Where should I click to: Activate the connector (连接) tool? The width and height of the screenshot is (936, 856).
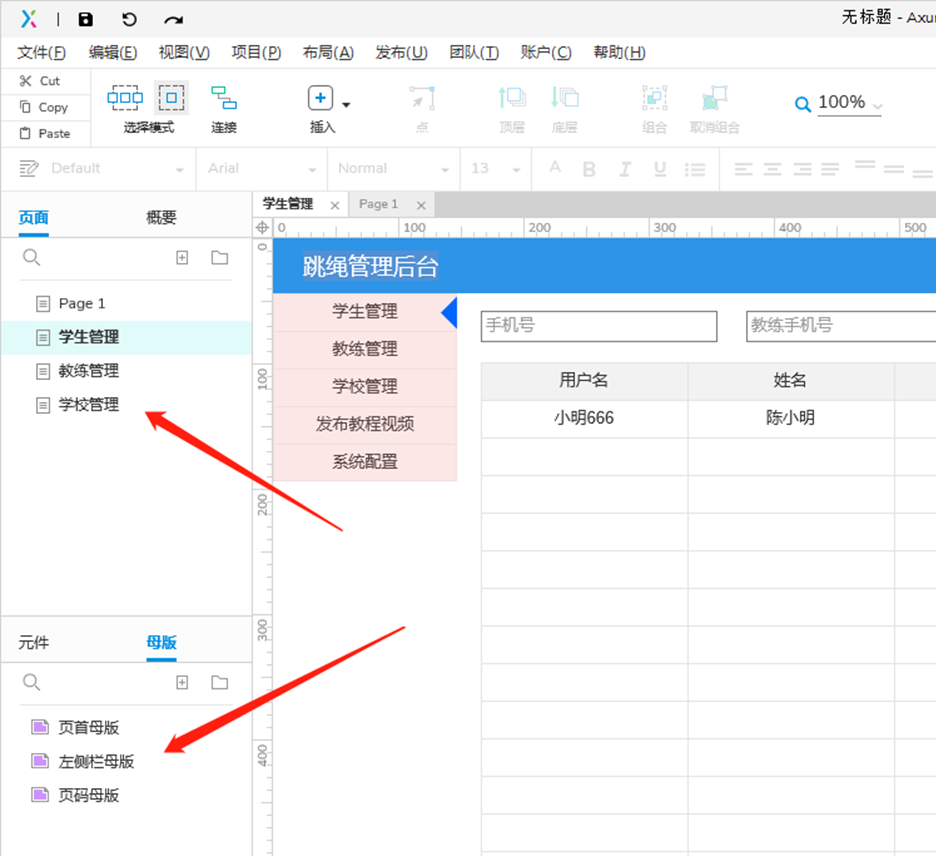pyautogui.click(x=224, y=98)
